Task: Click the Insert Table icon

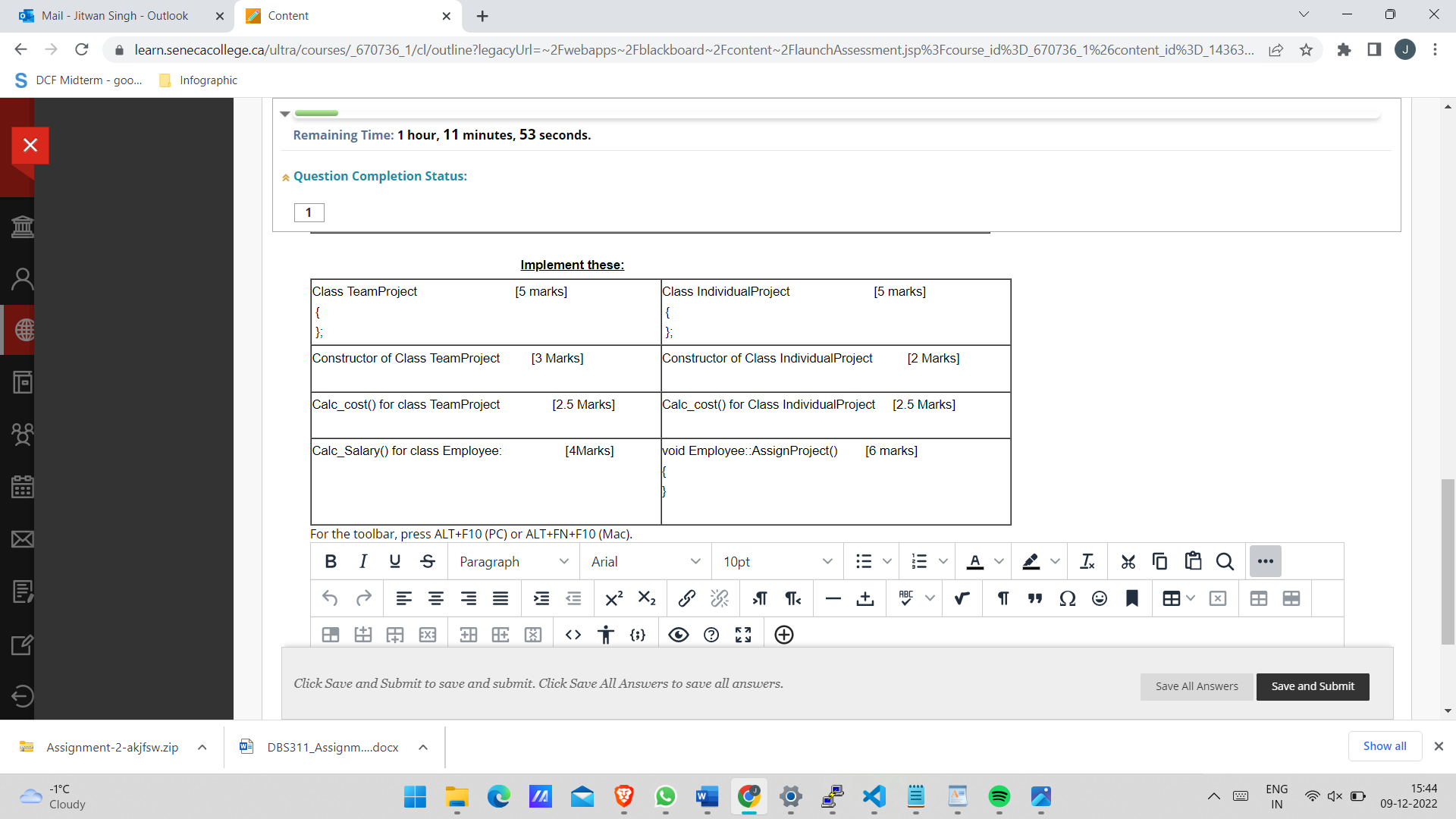Action: click(1168, 598)
